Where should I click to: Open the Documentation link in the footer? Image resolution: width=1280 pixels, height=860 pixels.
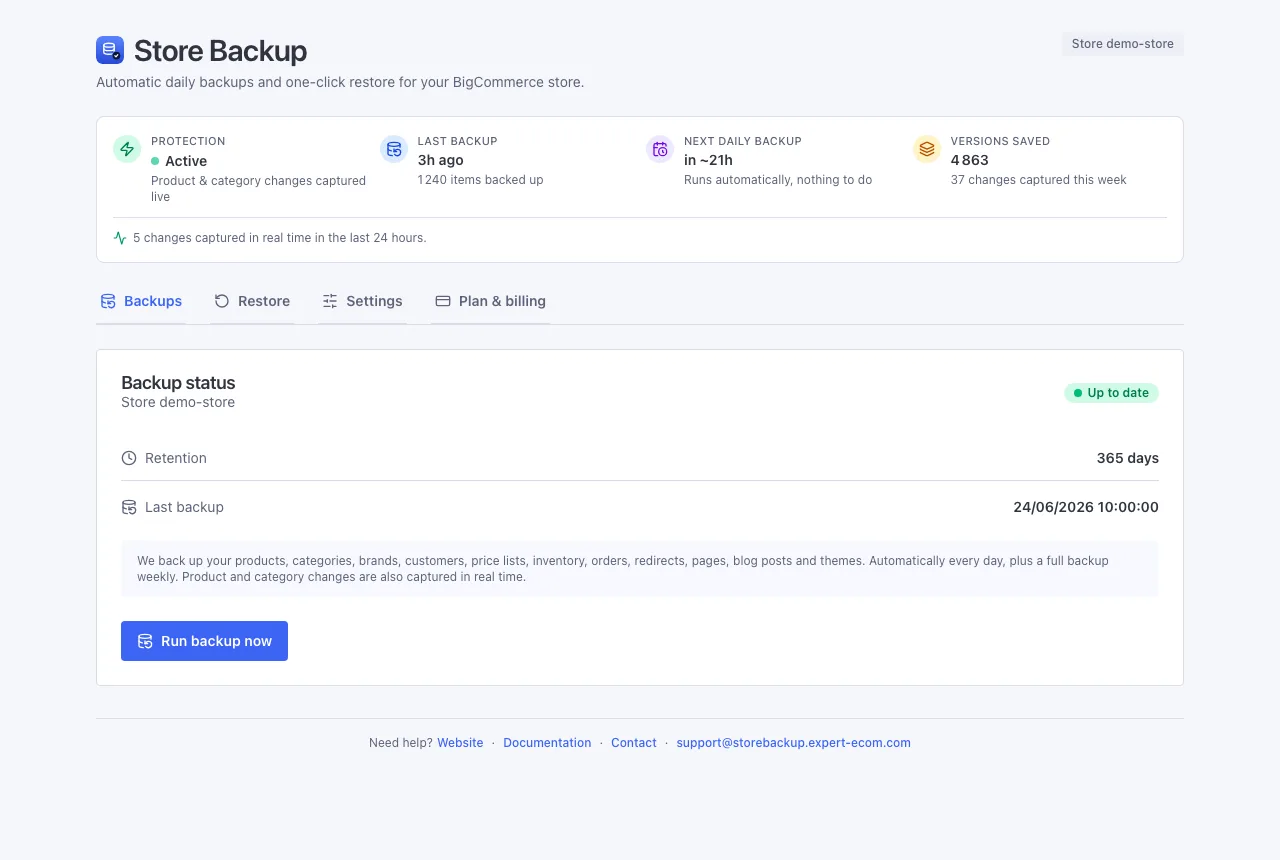coord(547,743)
